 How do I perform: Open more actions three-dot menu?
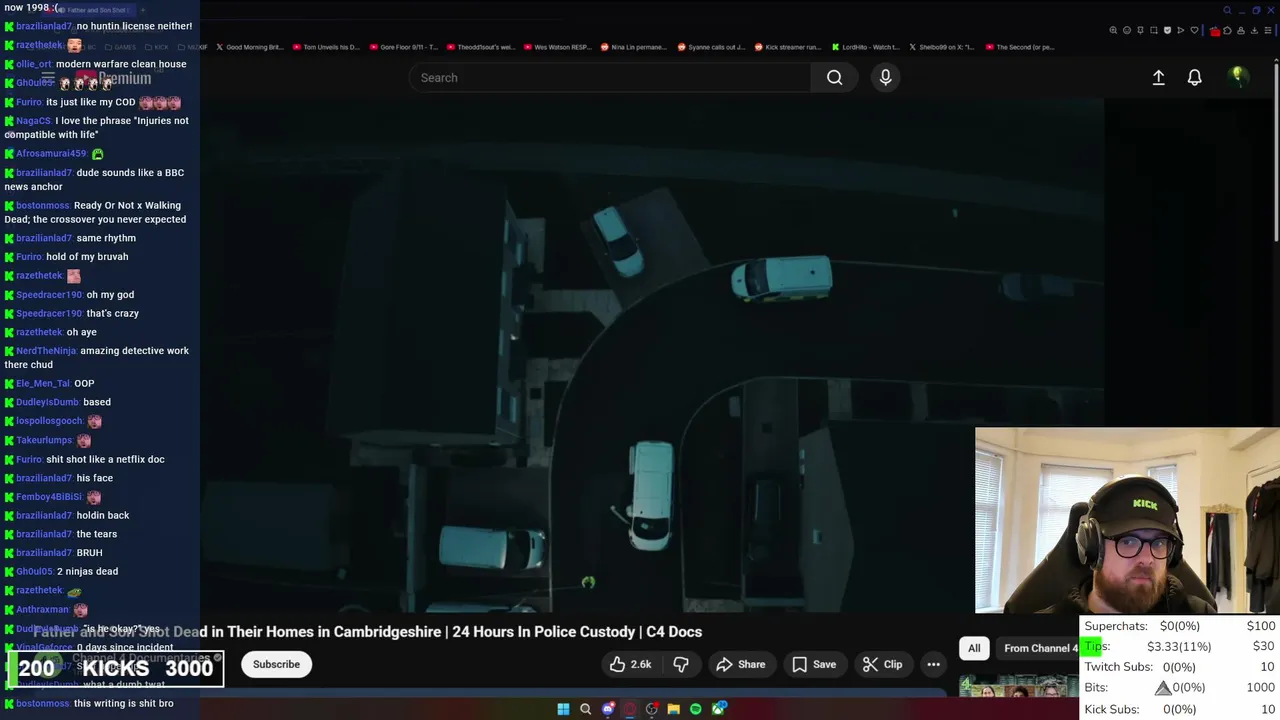[933, 664]
